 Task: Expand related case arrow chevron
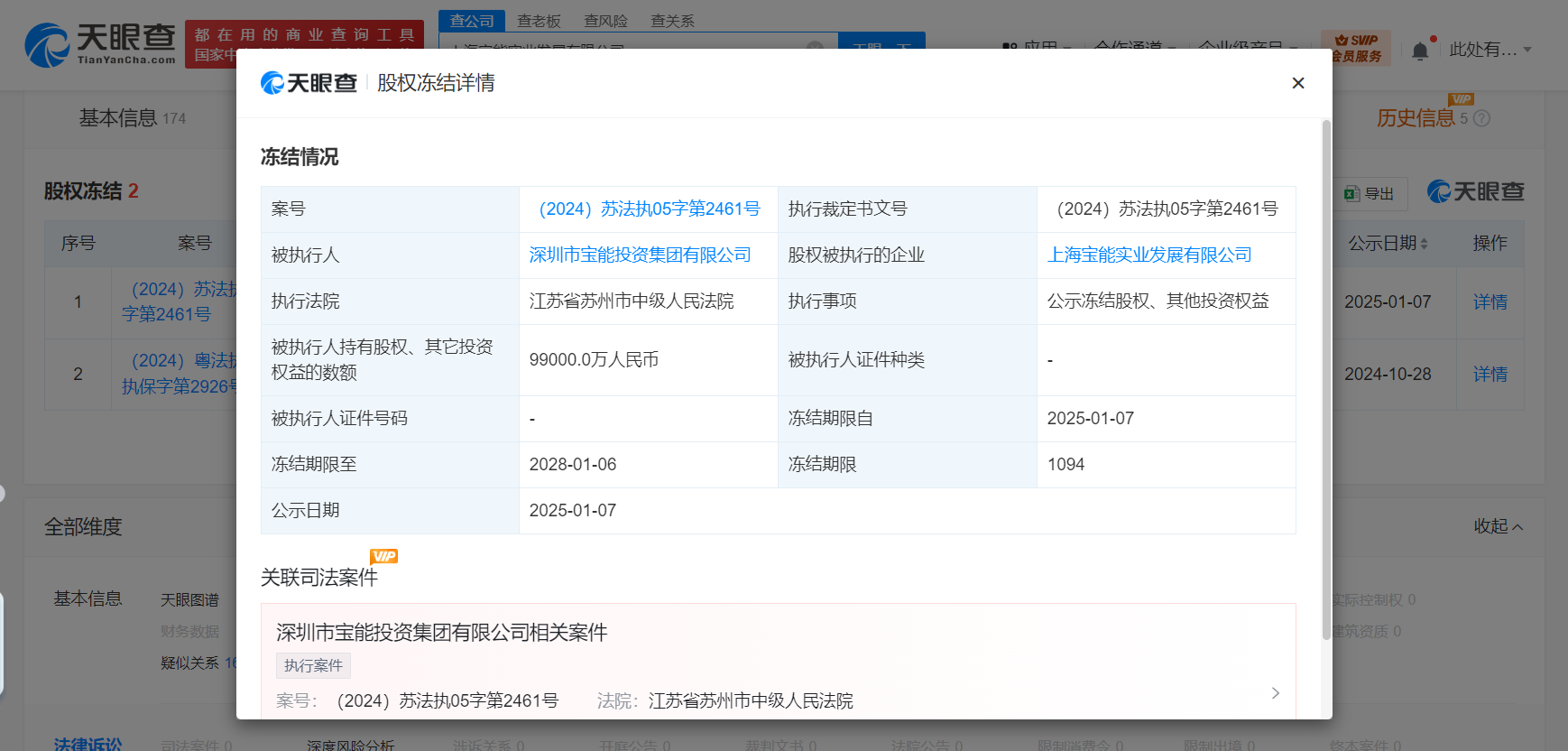[1275, 693]
